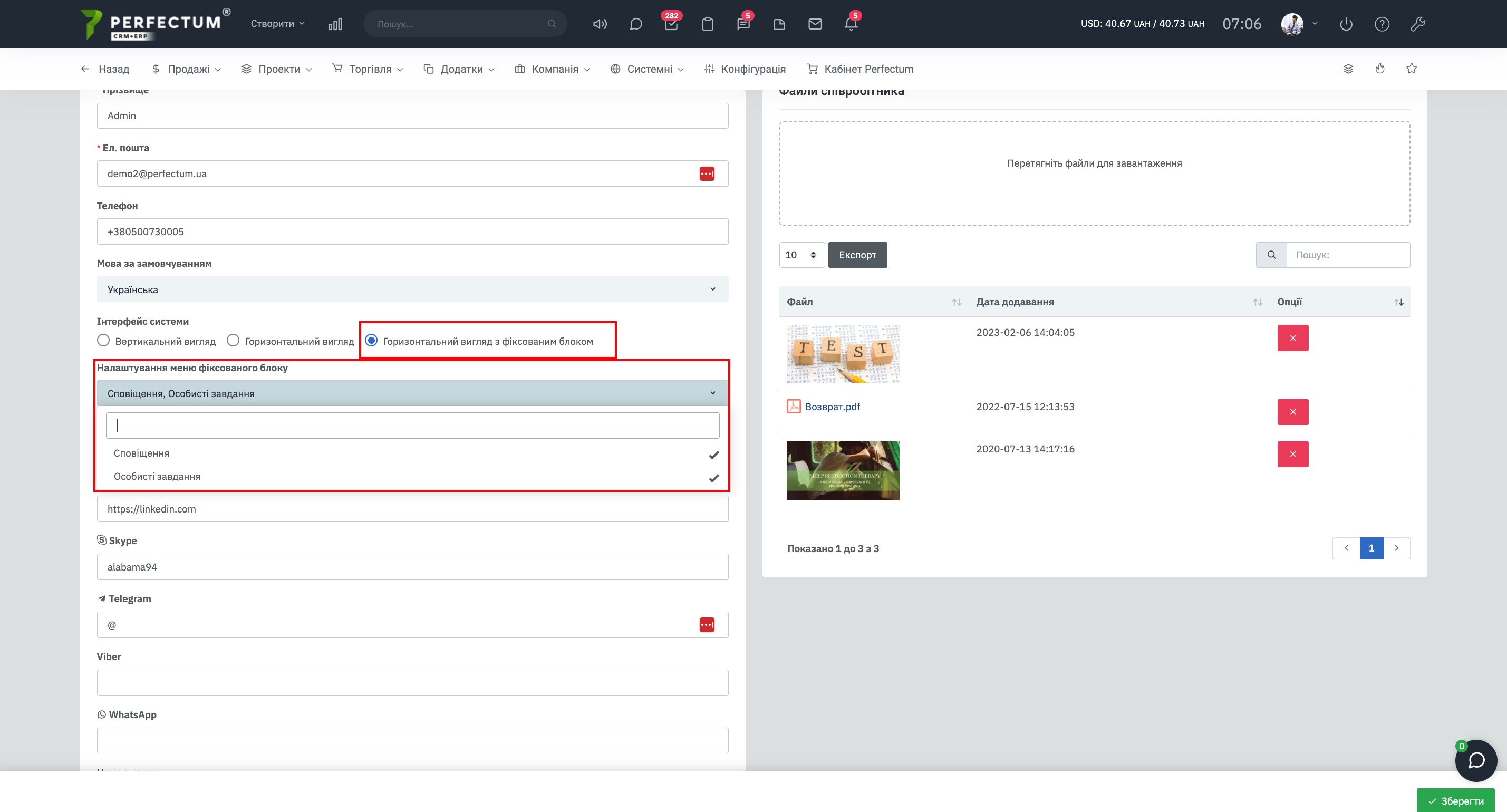Open the Возврат.pdf file link
Viewport: 1507px width, 812px height.
(x=832, y=407)
